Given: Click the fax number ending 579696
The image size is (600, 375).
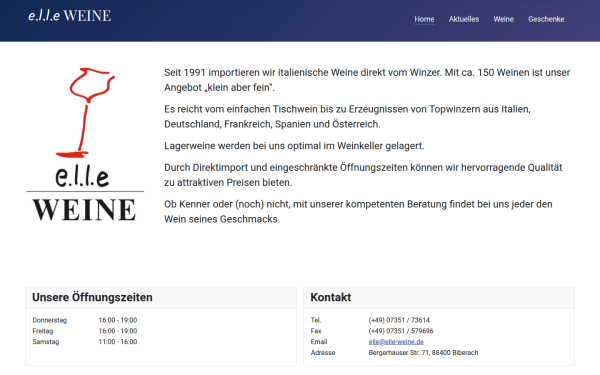Looking at the screenshot, I should [401, 331].
